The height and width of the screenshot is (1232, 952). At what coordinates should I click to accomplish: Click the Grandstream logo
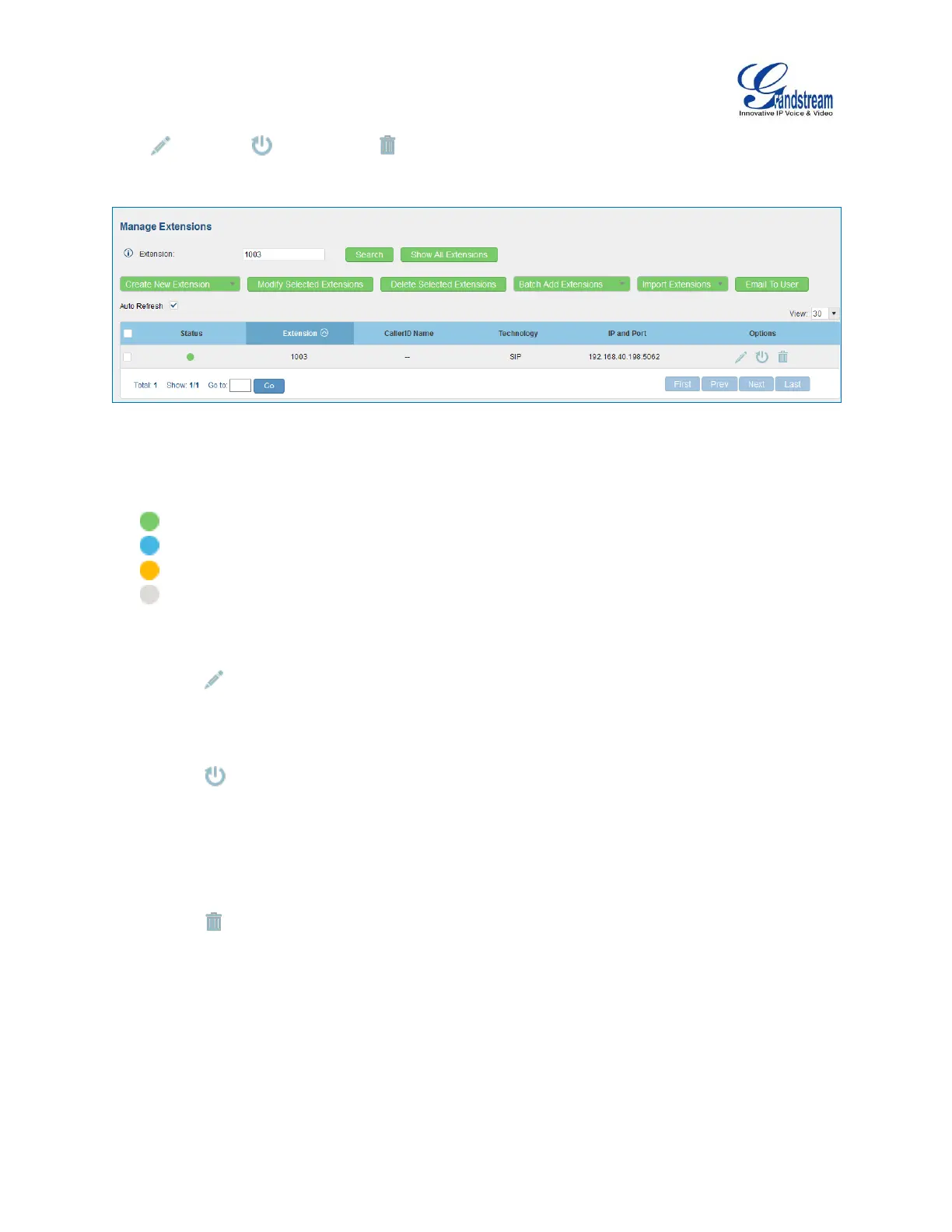pyautogui.click(x=786, y=89)
